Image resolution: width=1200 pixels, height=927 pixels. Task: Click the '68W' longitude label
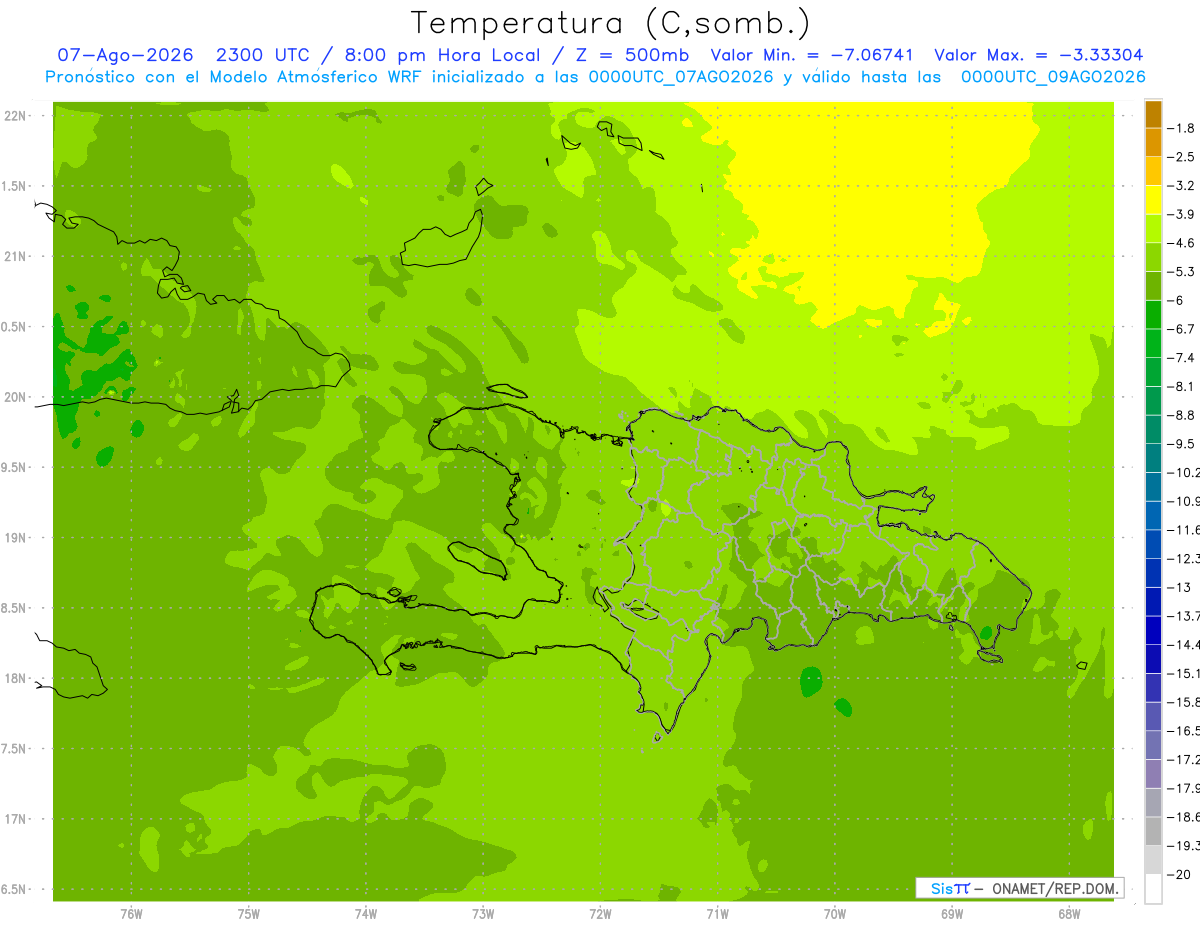1069,914
